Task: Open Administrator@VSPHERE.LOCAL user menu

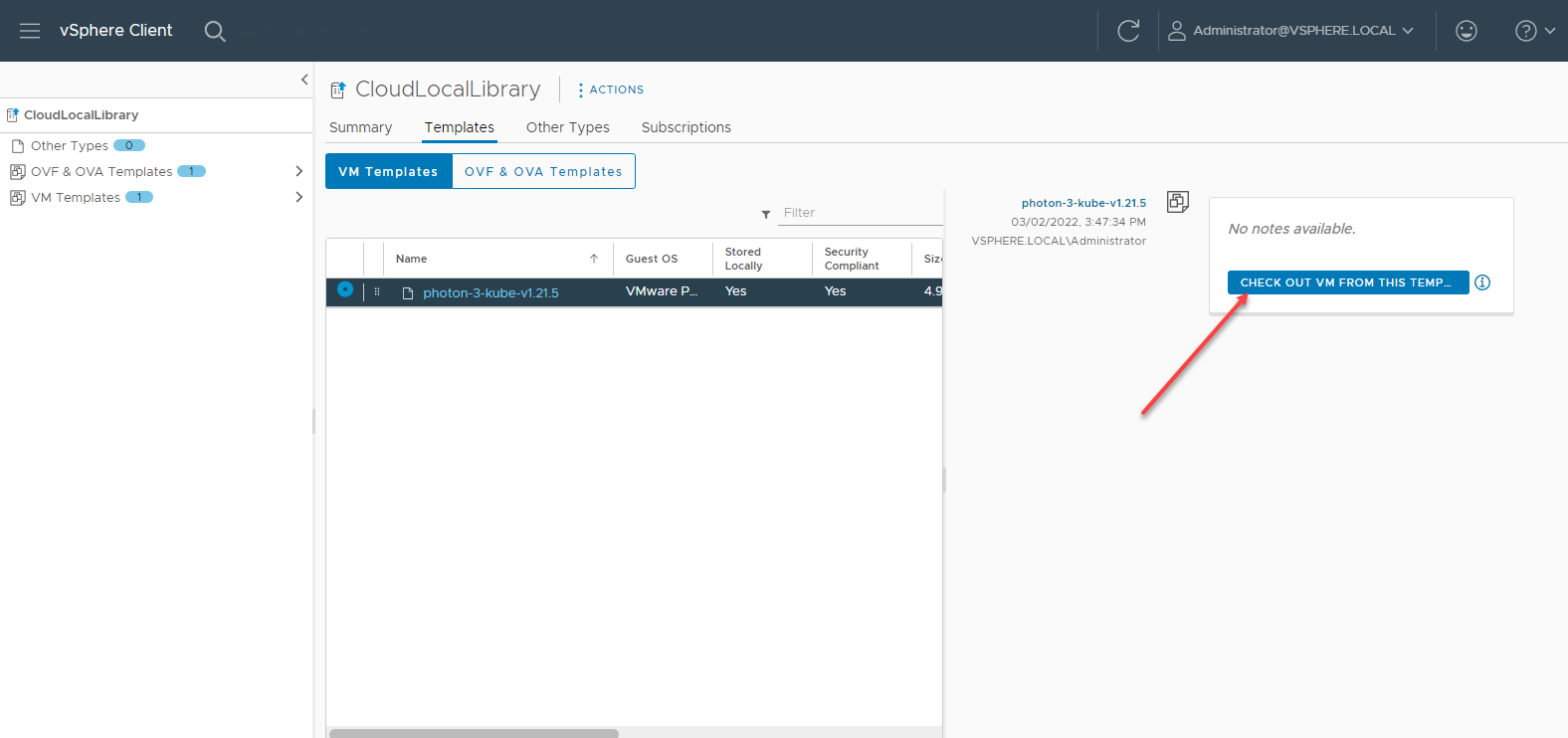Action: (1290, 31)
